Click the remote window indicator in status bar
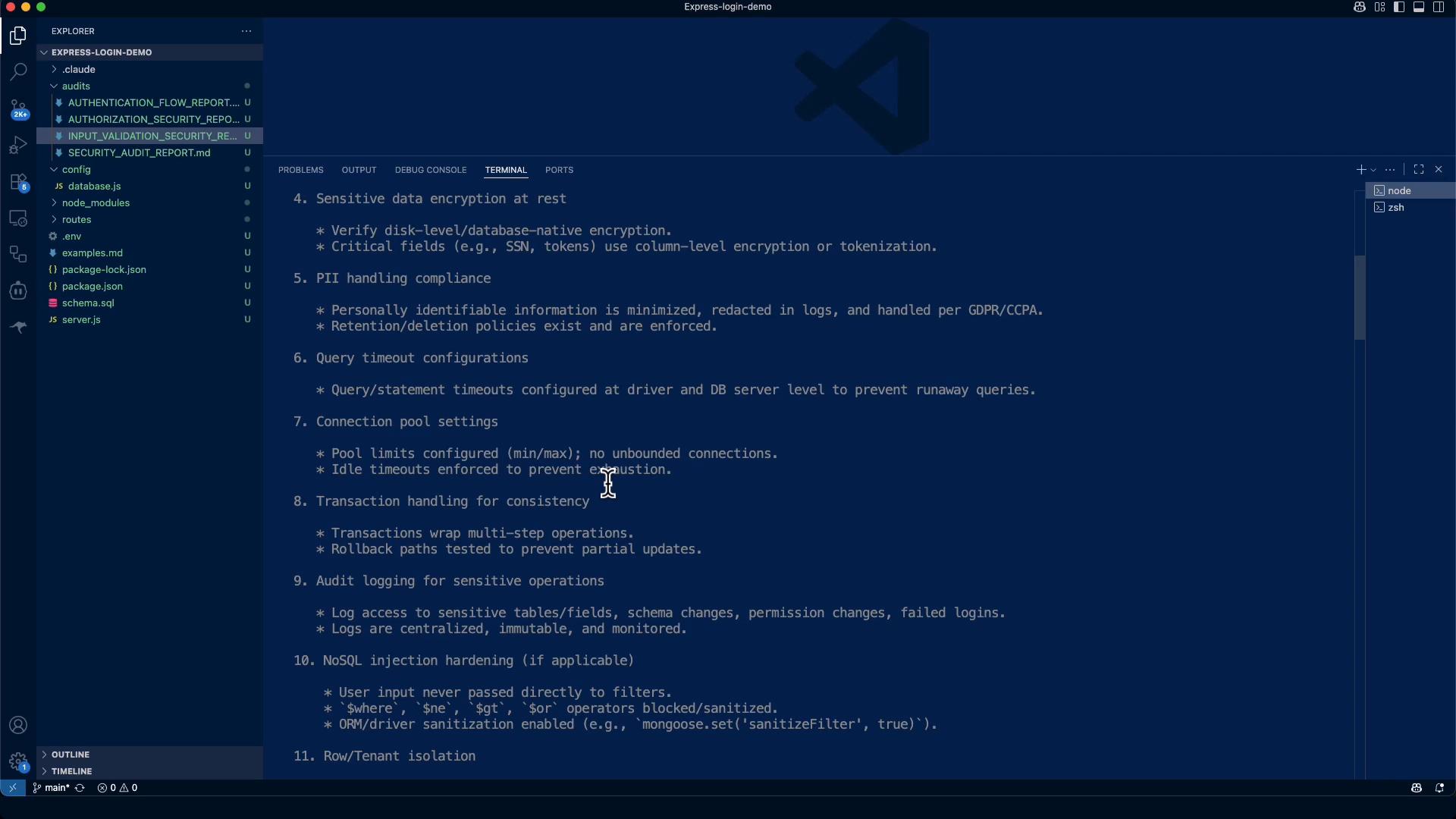Image resolution: width=1456 pixels, height=819 pixels. pos(12,788)
